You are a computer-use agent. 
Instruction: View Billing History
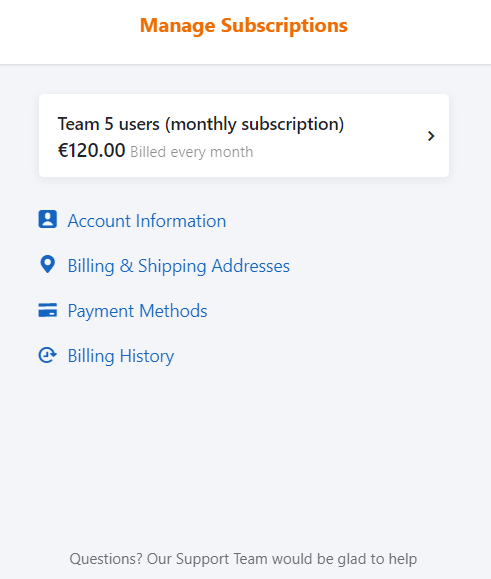pyautogui.click(x=121, y=356)
